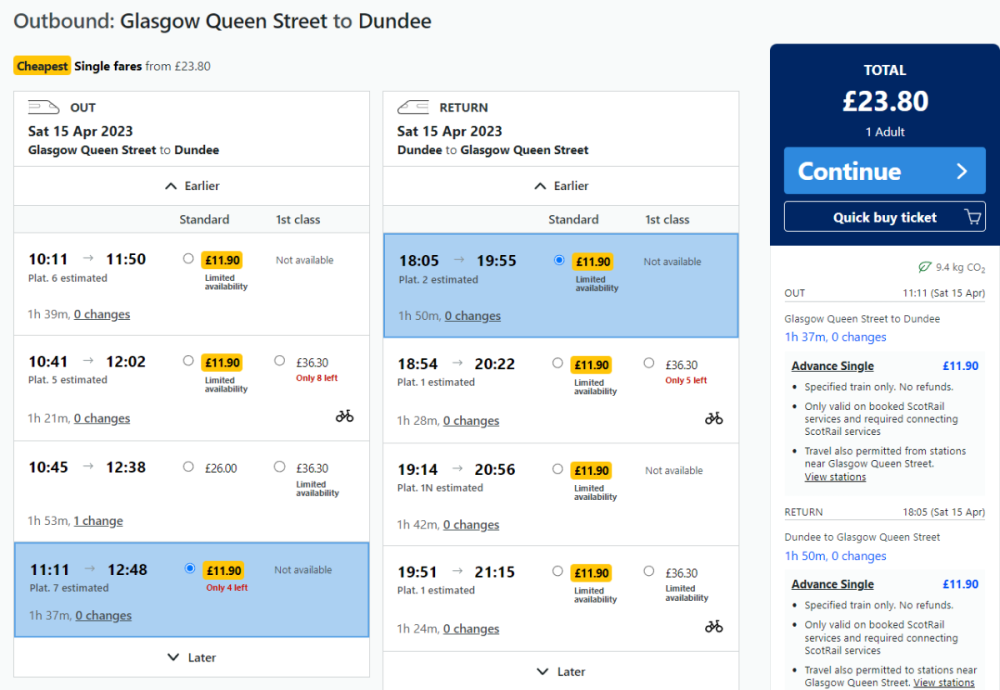Click the return 1st class column header
1000x690 pixels.
(667, 219)
